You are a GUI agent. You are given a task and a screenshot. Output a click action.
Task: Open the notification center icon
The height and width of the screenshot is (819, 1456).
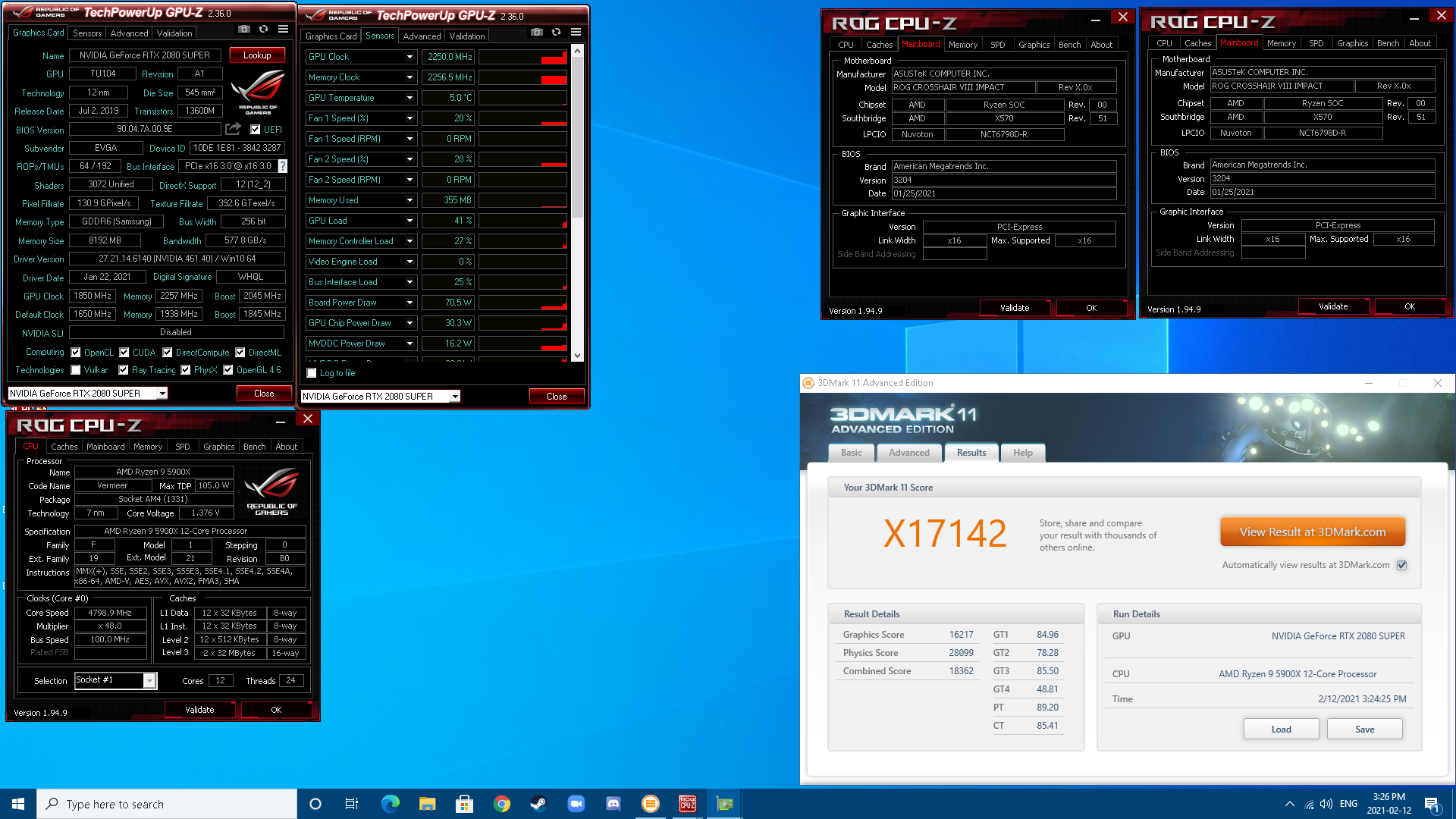[1432, 804]
